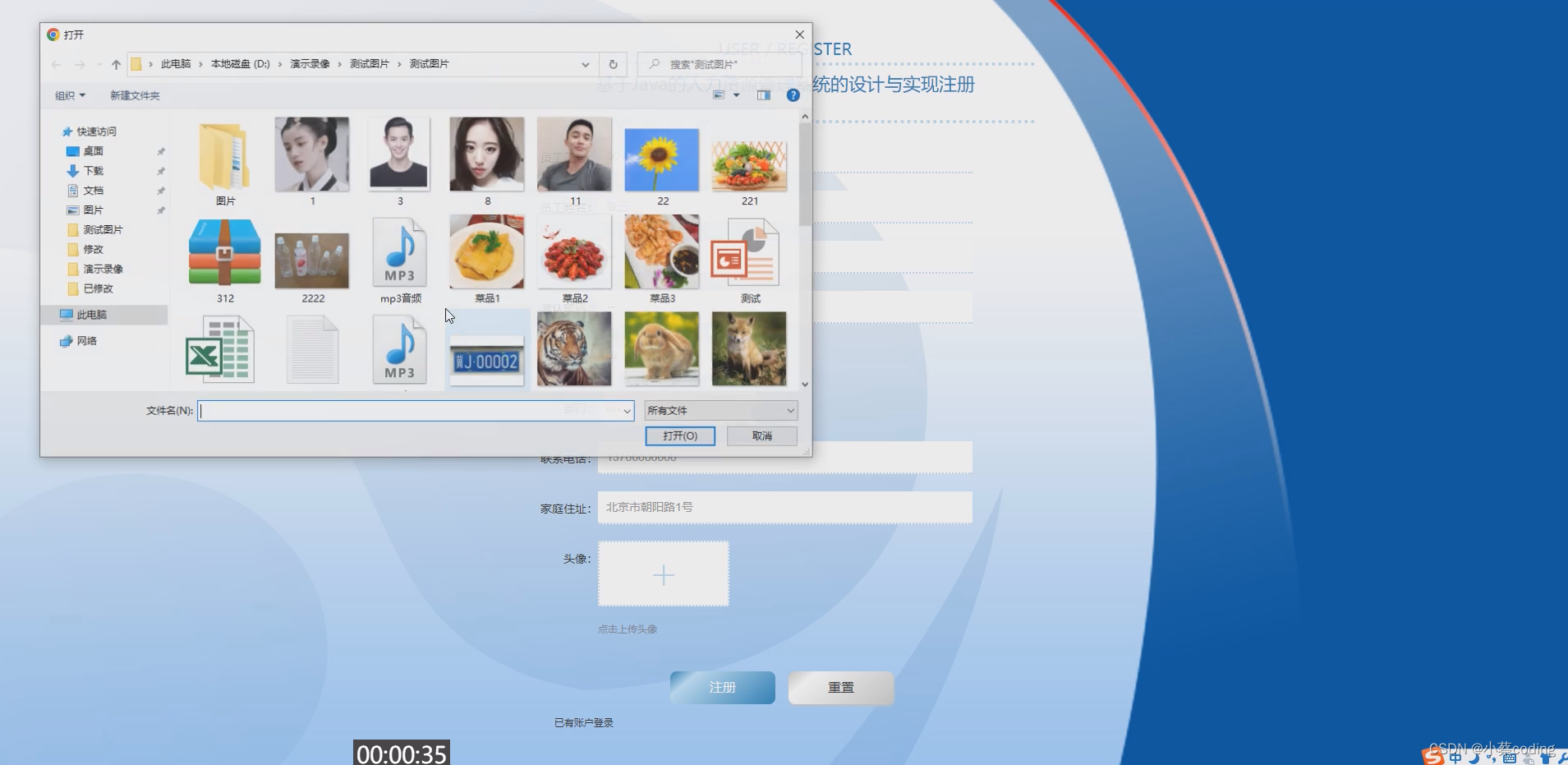Select the 测试 PowerPoint file icon
Screen dimensions: 1568x765
[x=746, y=252]
